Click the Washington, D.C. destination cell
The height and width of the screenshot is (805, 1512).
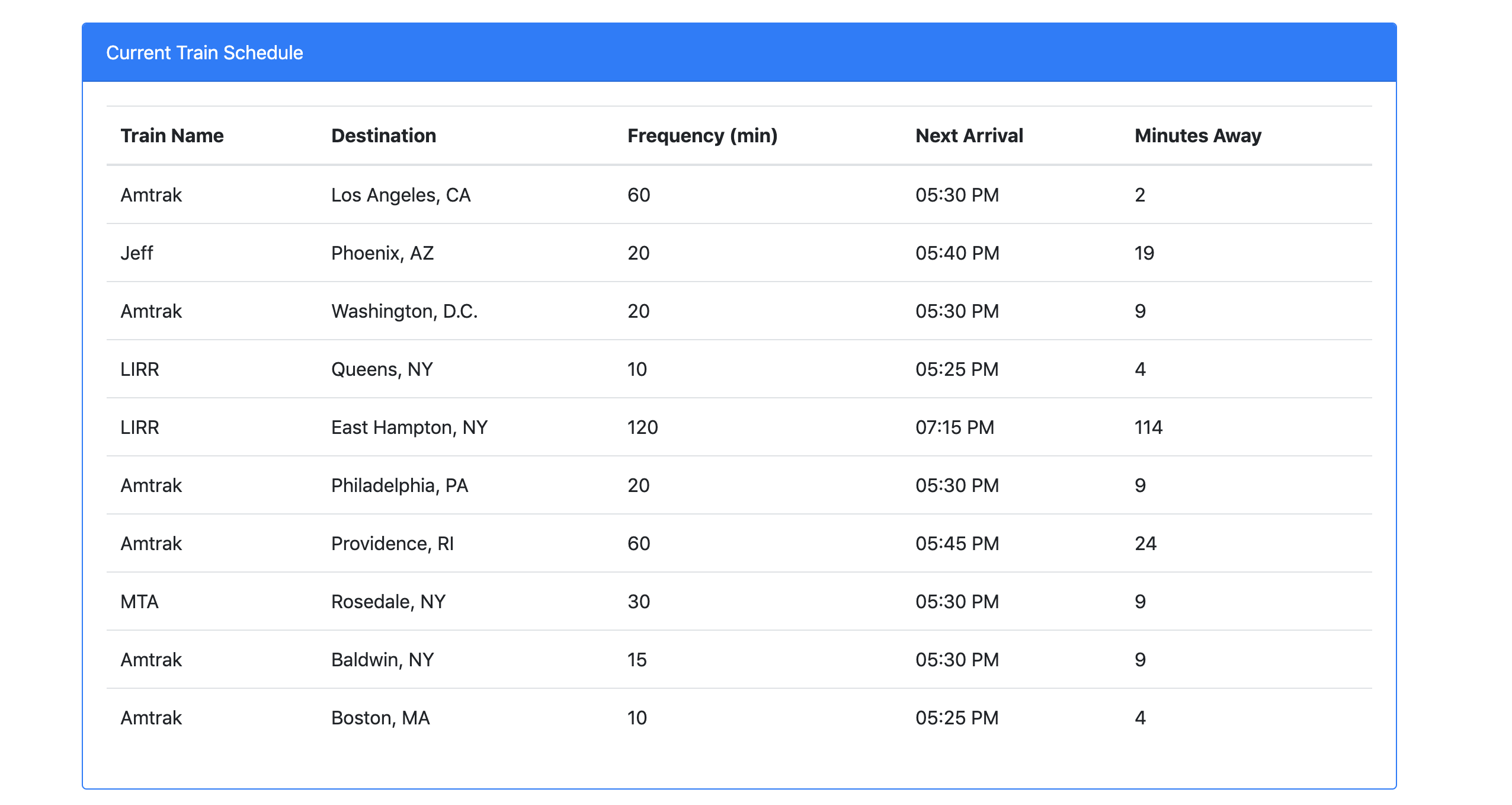pyautogui.click(x=405, y=311)
